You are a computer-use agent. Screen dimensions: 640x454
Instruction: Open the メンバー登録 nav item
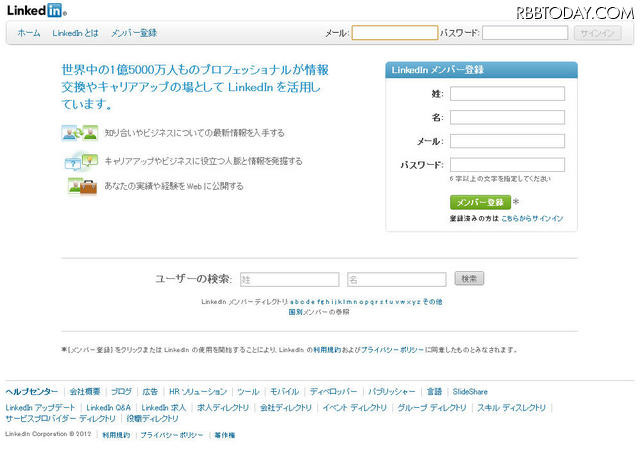coord(134,33)
